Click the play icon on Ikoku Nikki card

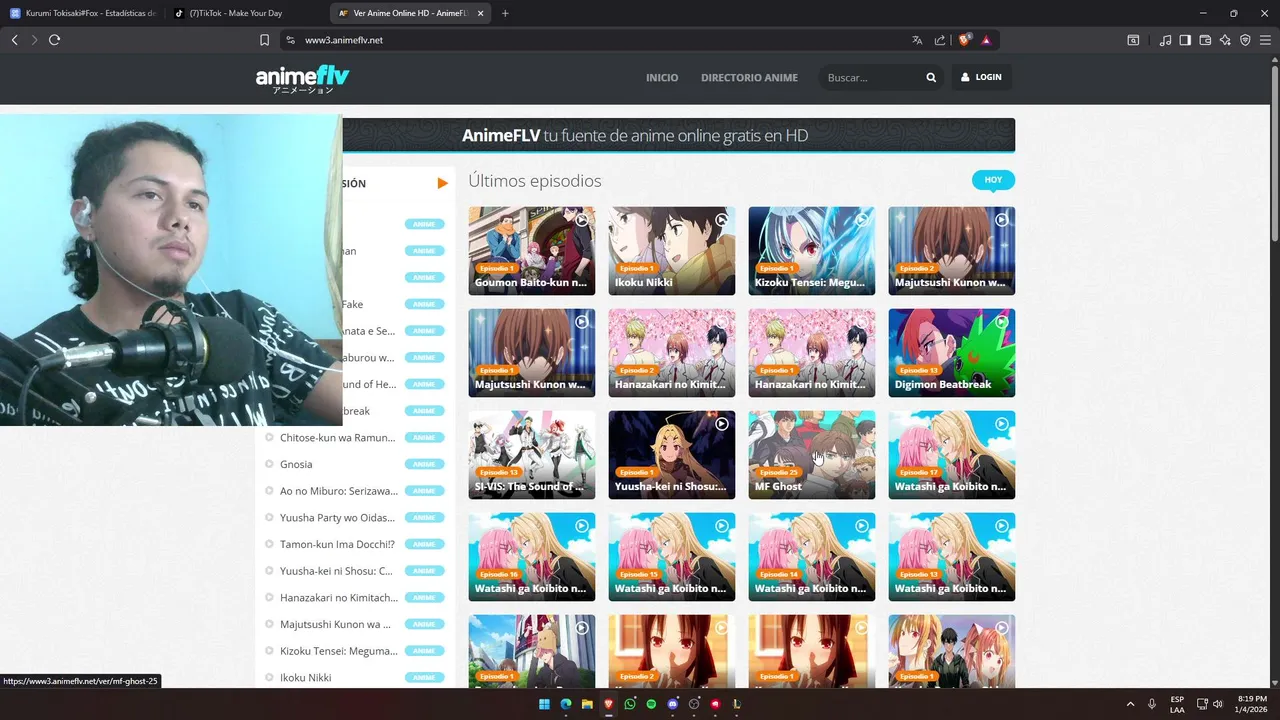point(721,220)
